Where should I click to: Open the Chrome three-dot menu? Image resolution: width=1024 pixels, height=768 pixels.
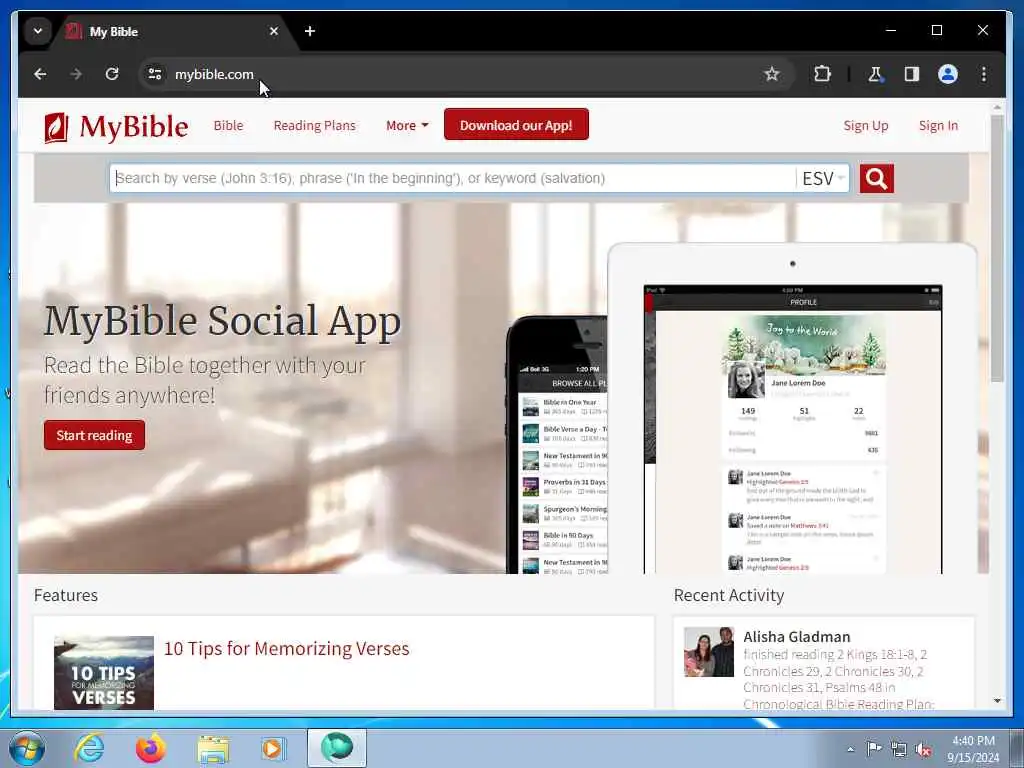[x=984, y=74]
